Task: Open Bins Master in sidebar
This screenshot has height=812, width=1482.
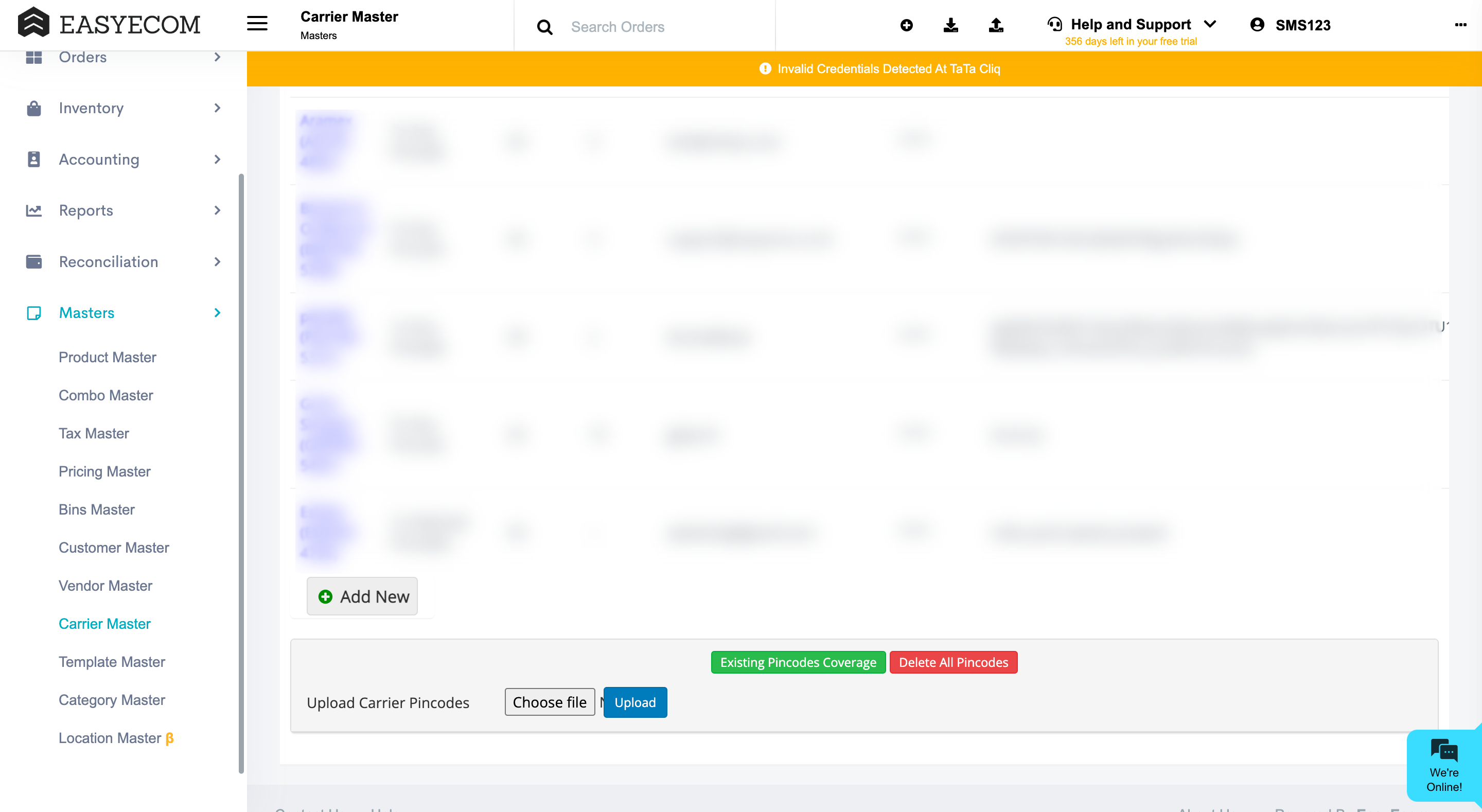Action: [97, 509]
